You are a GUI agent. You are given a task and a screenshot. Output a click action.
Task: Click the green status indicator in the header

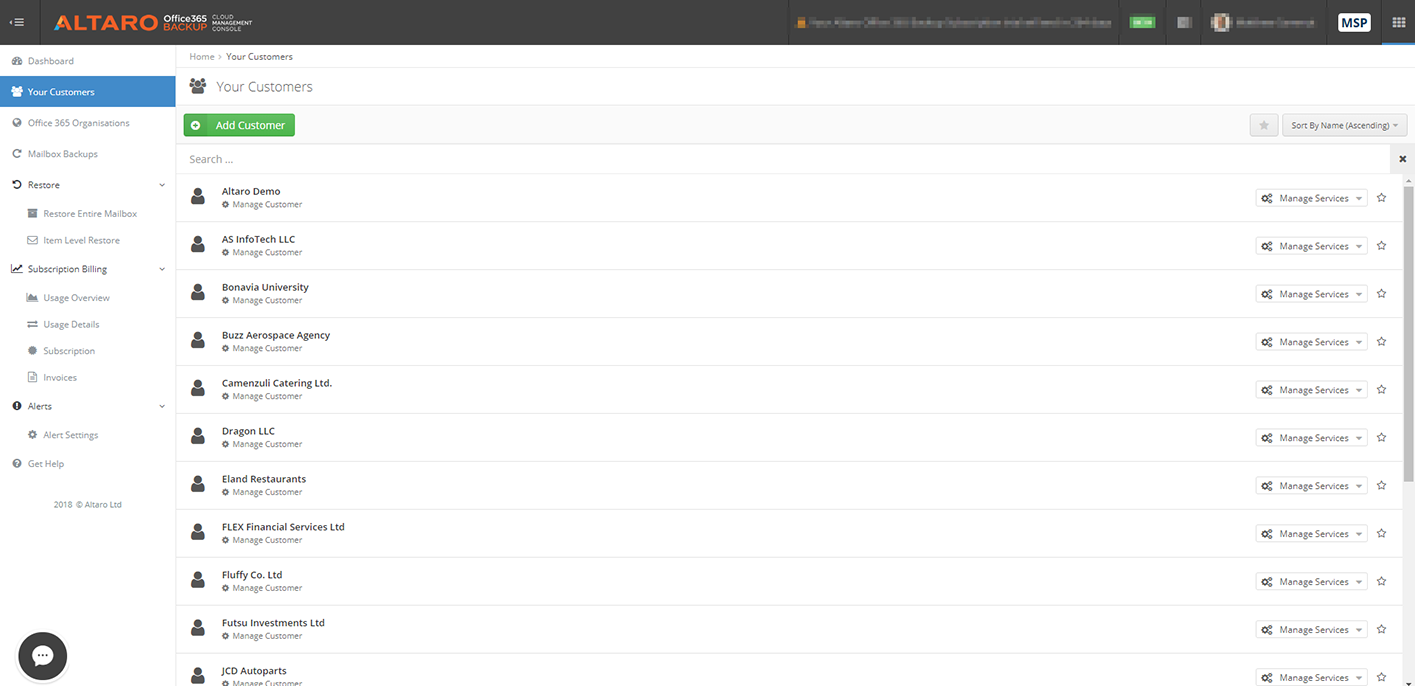1142,22
